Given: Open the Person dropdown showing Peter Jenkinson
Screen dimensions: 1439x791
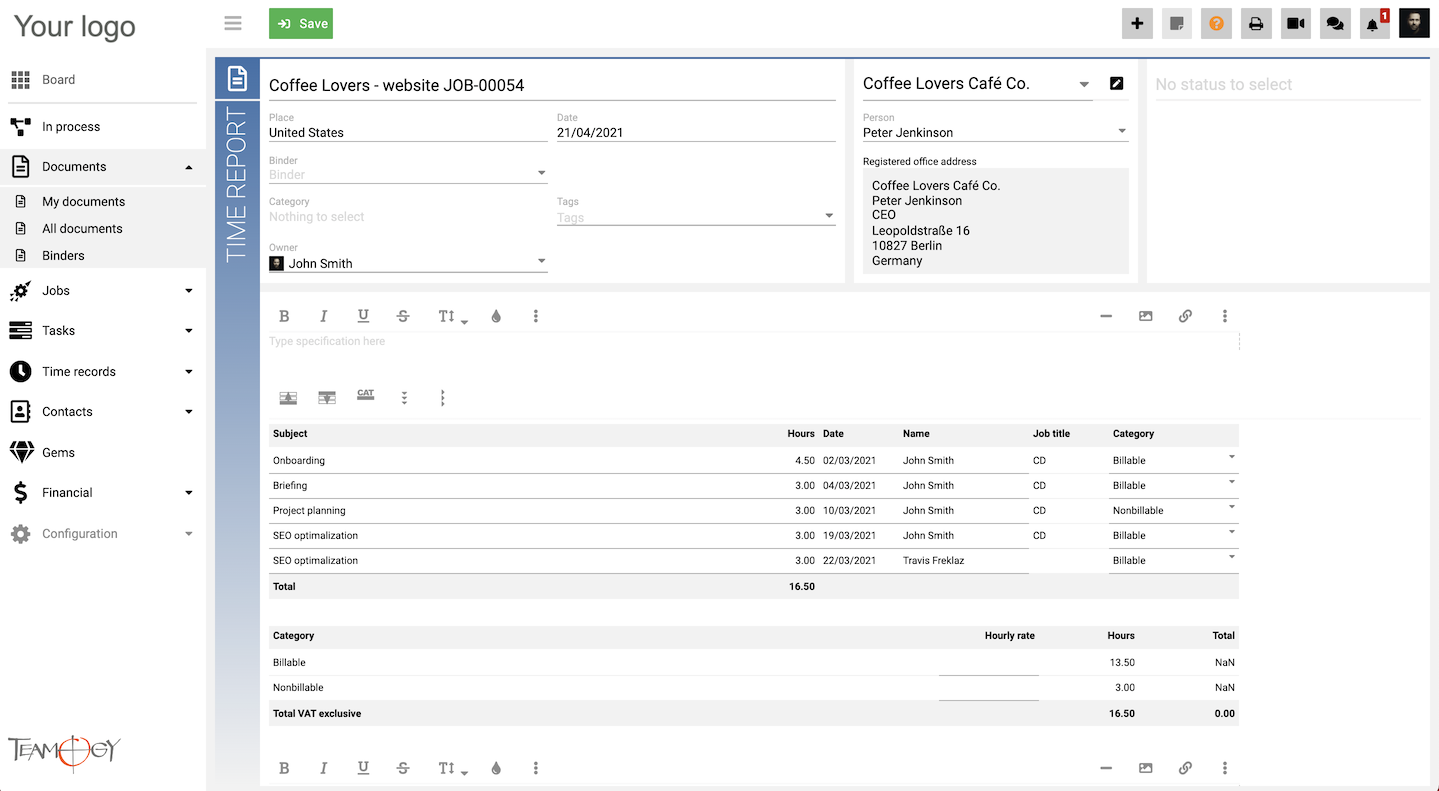Looking at the screenshot, I should pyautogui.click(x=995, y=132).
